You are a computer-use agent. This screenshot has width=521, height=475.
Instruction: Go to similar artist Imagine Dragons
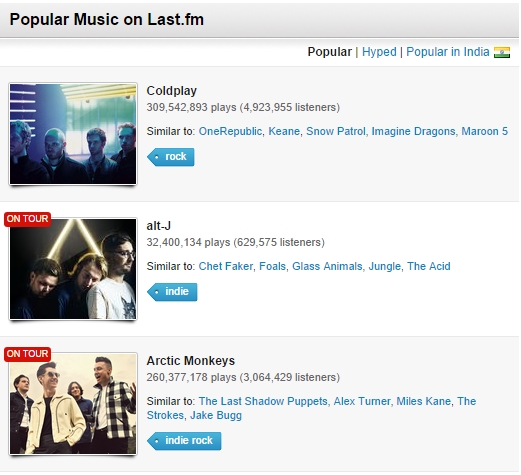413,131
